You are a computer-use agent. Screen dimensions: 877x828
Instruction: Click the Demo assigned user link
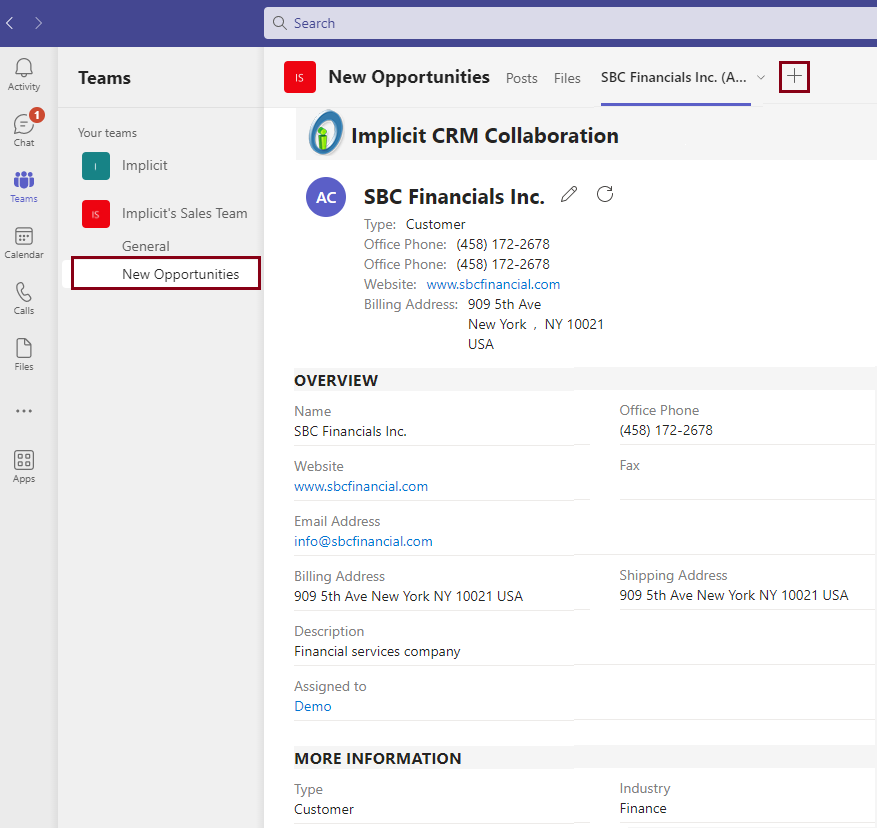click(x=313, y=706)
